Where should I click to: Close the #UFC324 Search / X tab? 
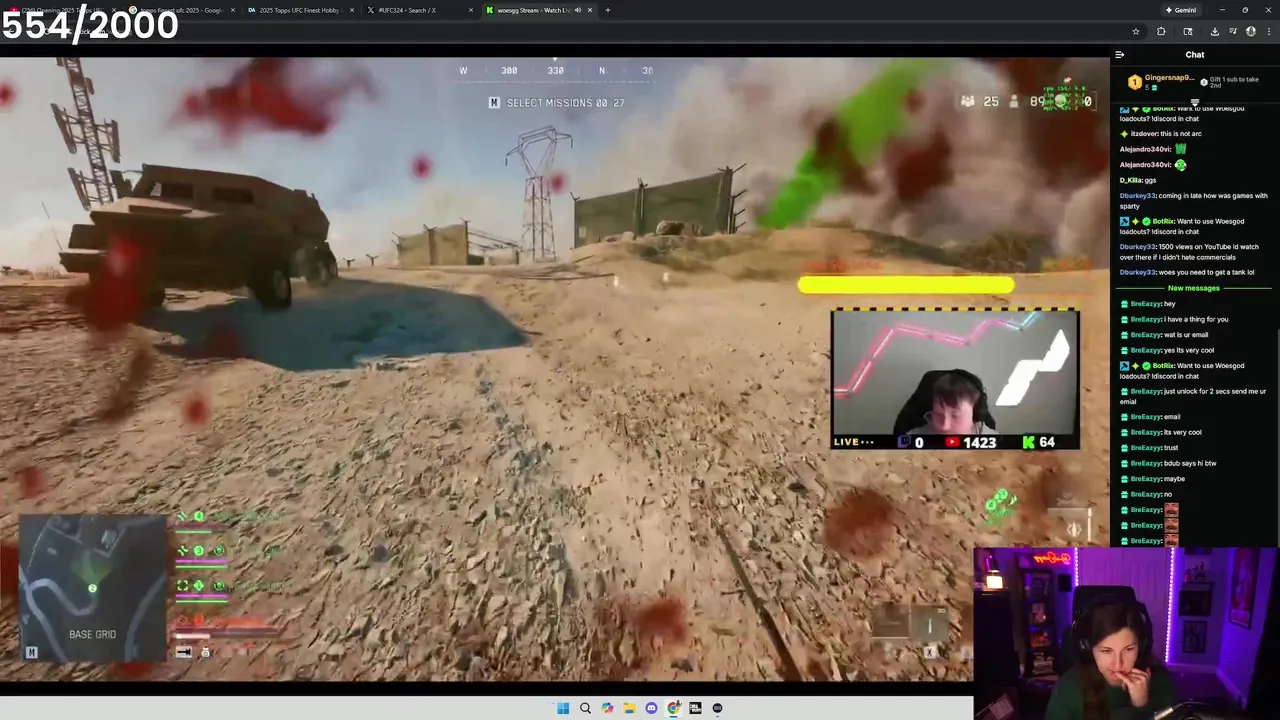(x=471, y=10)
